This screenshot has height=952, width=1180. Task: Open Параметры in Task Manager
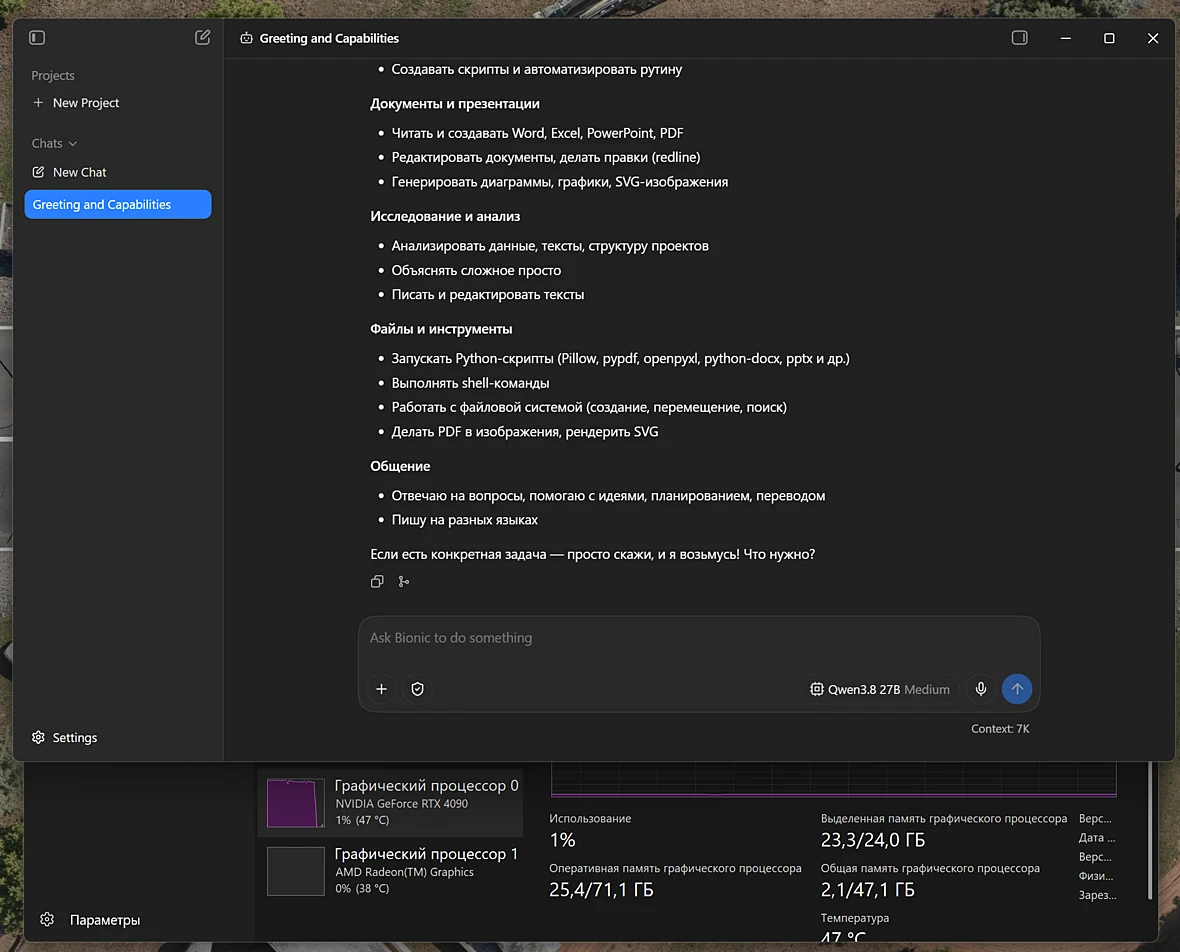(x=90, y=920)
